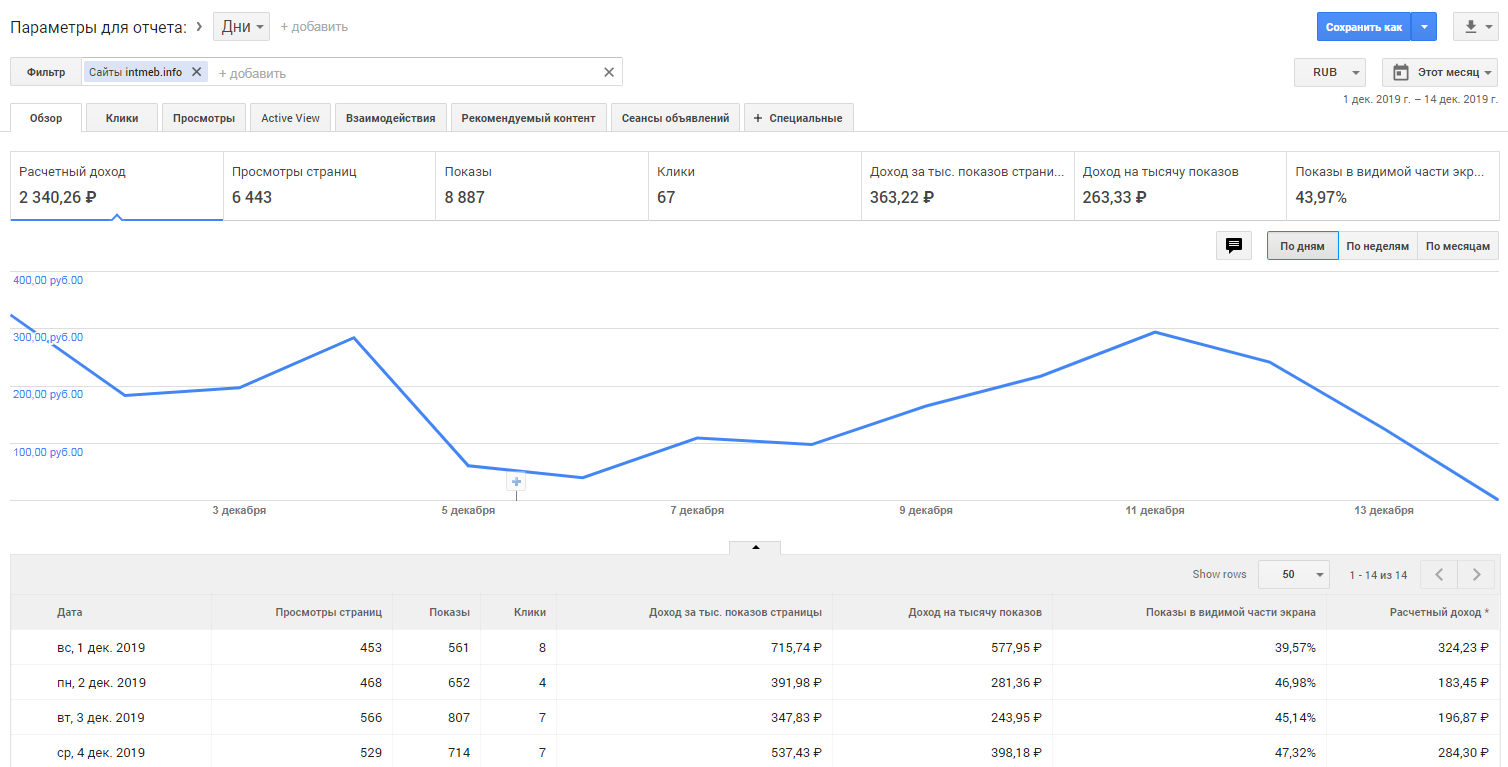Open the chart annotations comment icon

pyautogui.click(x=1234, y=246)
